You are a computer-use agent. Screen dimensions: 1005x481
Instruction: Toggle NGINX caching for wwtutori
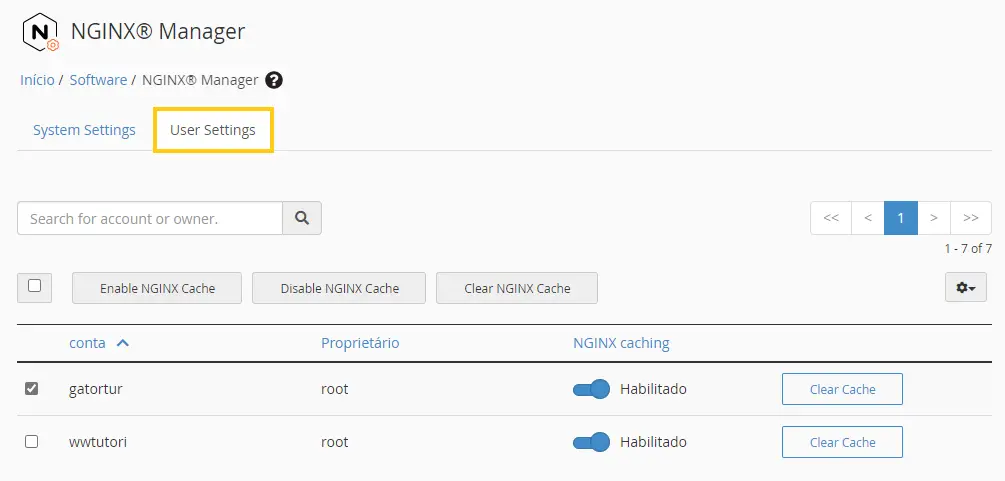(591, 443)
